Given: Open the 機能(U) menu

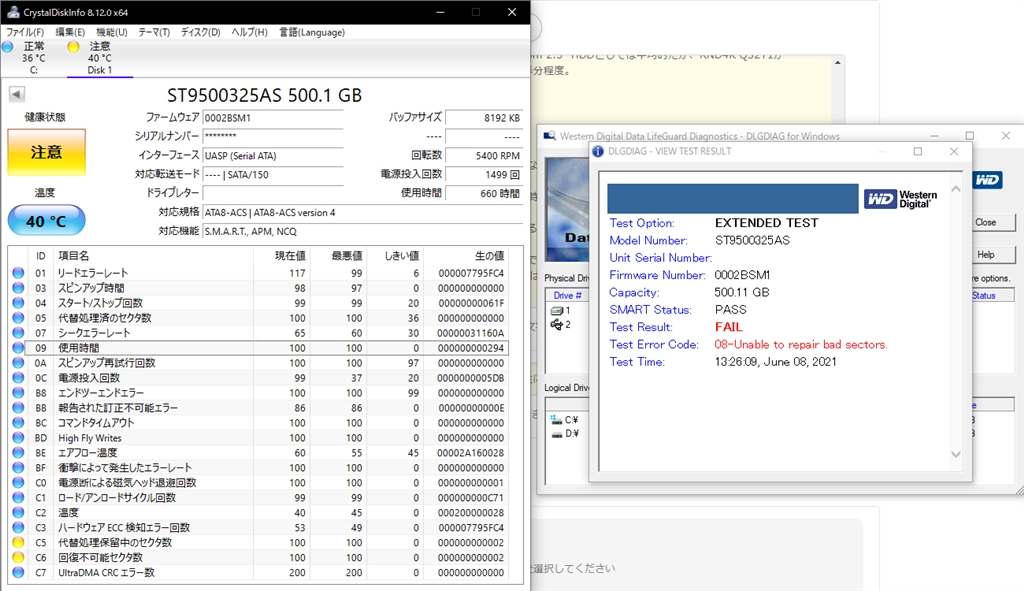Looking at the screenshot, I should [x=112, y=32].
